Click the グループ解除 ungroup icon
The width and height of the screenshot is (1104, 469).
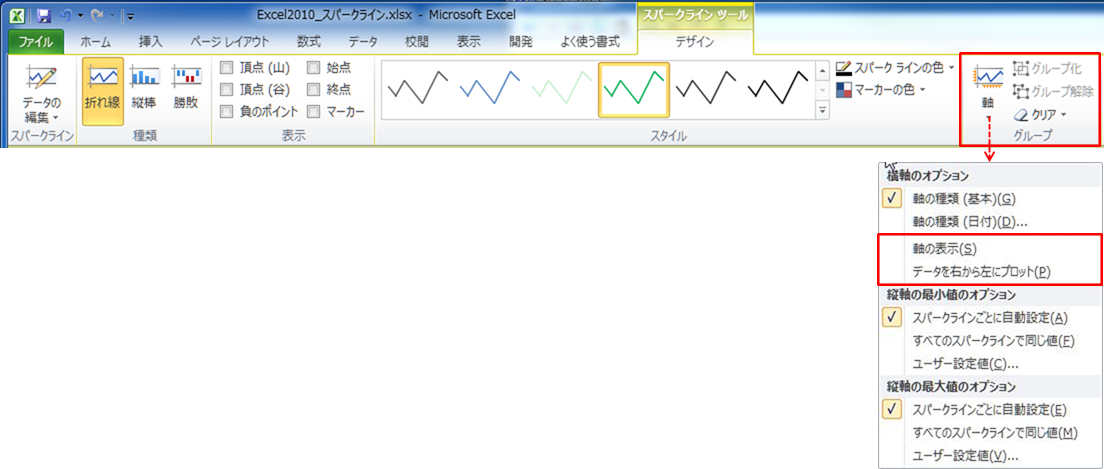pyautogui.click(x=1021, y=92)
